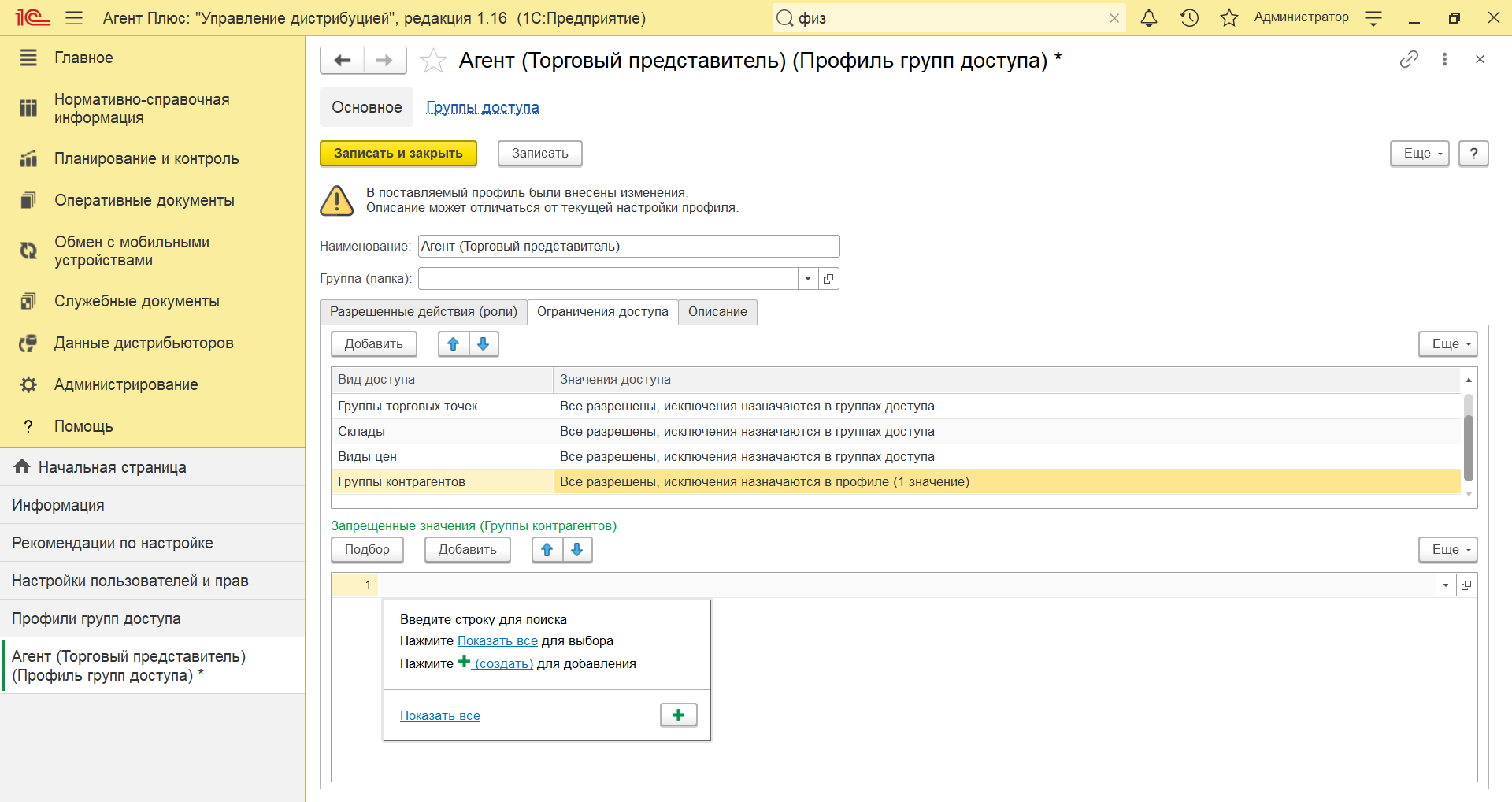
Task: Open Рекомендации по настройке page
Action: point(152,543)
